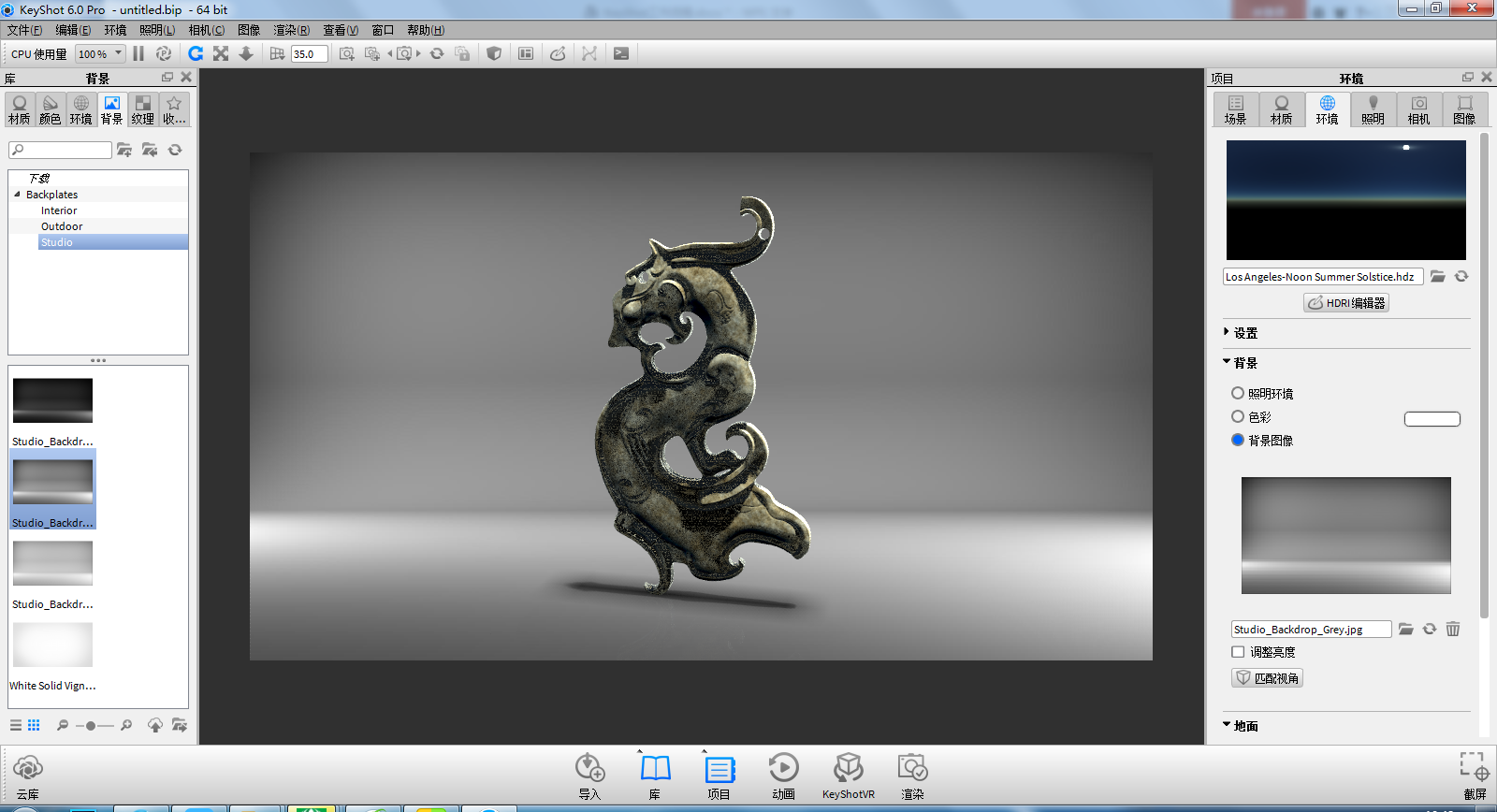This screenshot has width=1497, height=812.
Task: Click the HDRI Editor button
Action: click(1346, 303)
